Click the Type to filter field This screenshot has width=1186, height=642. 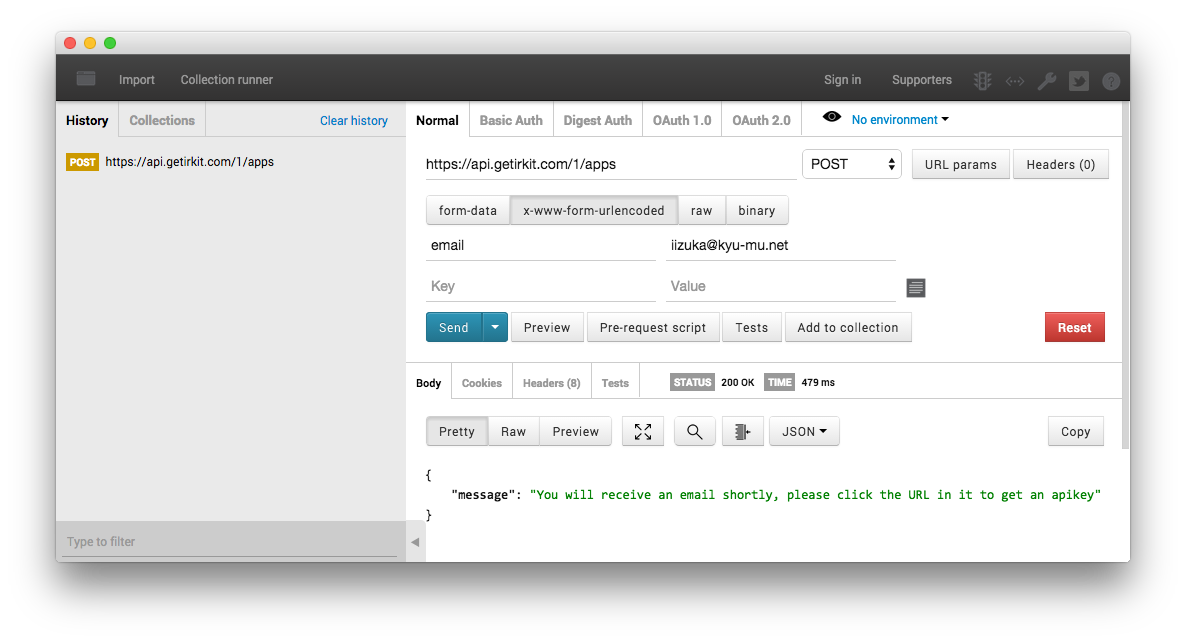tap(229, 541)
